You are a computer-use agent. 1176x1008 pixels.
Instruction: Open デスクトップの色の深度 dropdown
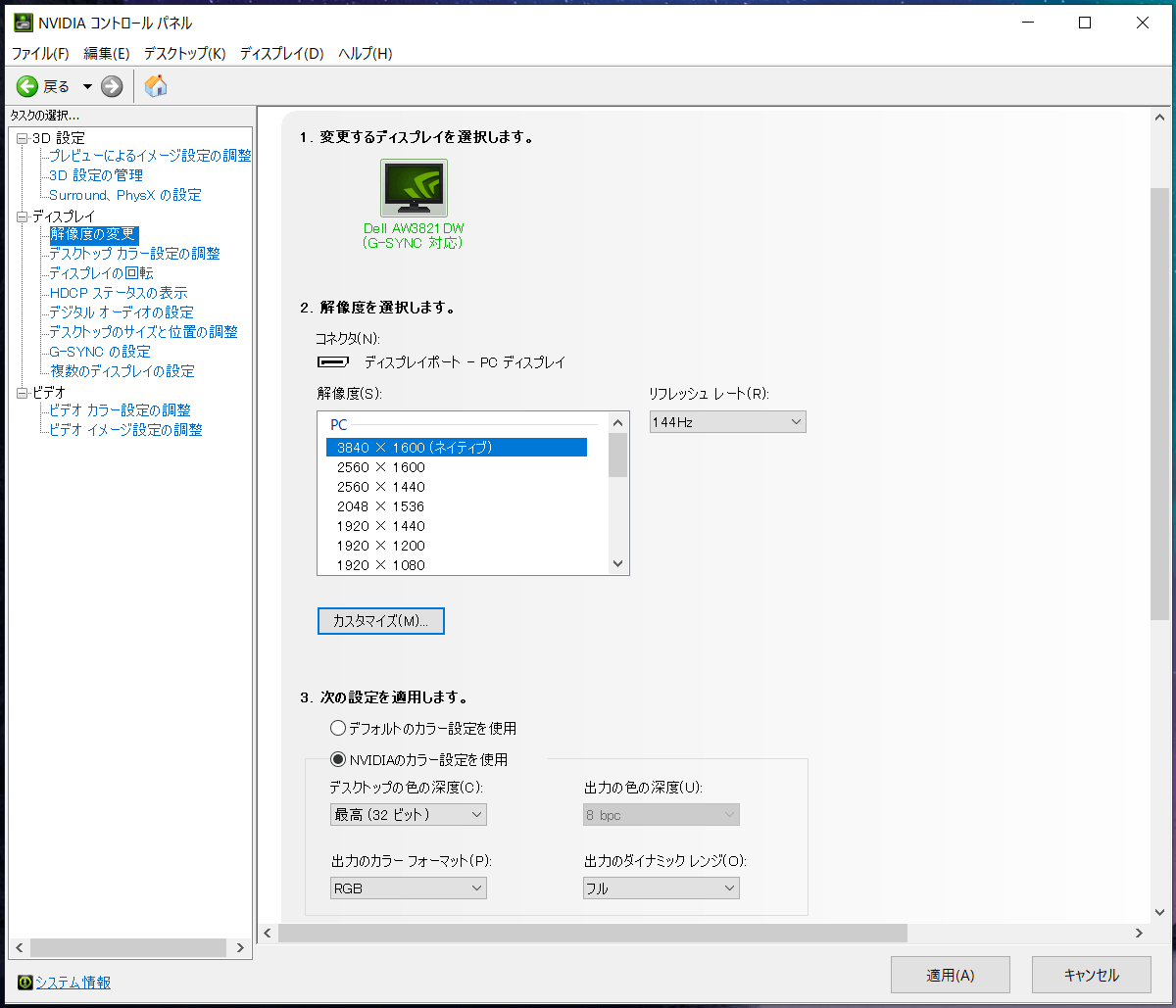409,814
